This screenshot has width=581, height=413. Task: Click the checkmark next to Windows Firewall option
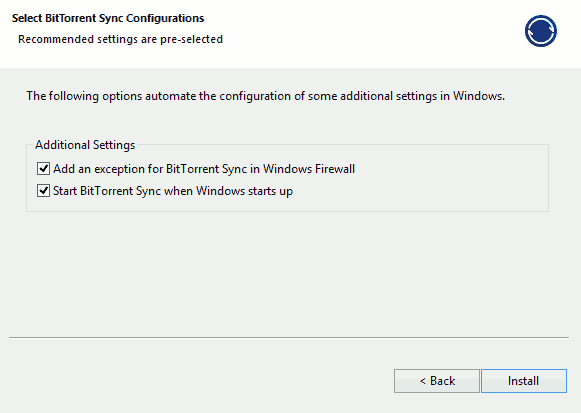point(43,169)
